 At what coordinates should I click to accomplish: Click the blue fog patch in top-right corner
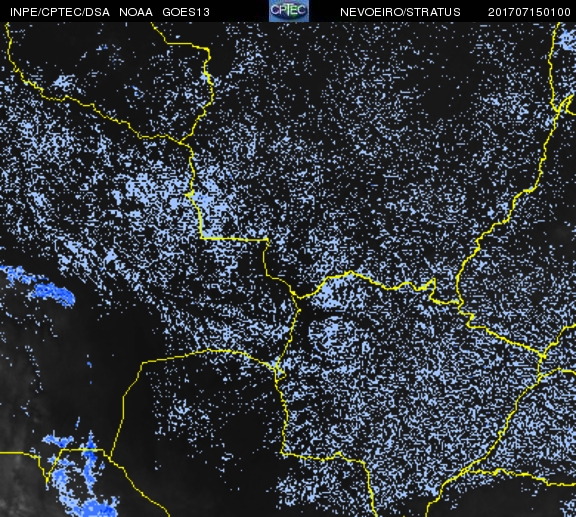tap(565, 40)
